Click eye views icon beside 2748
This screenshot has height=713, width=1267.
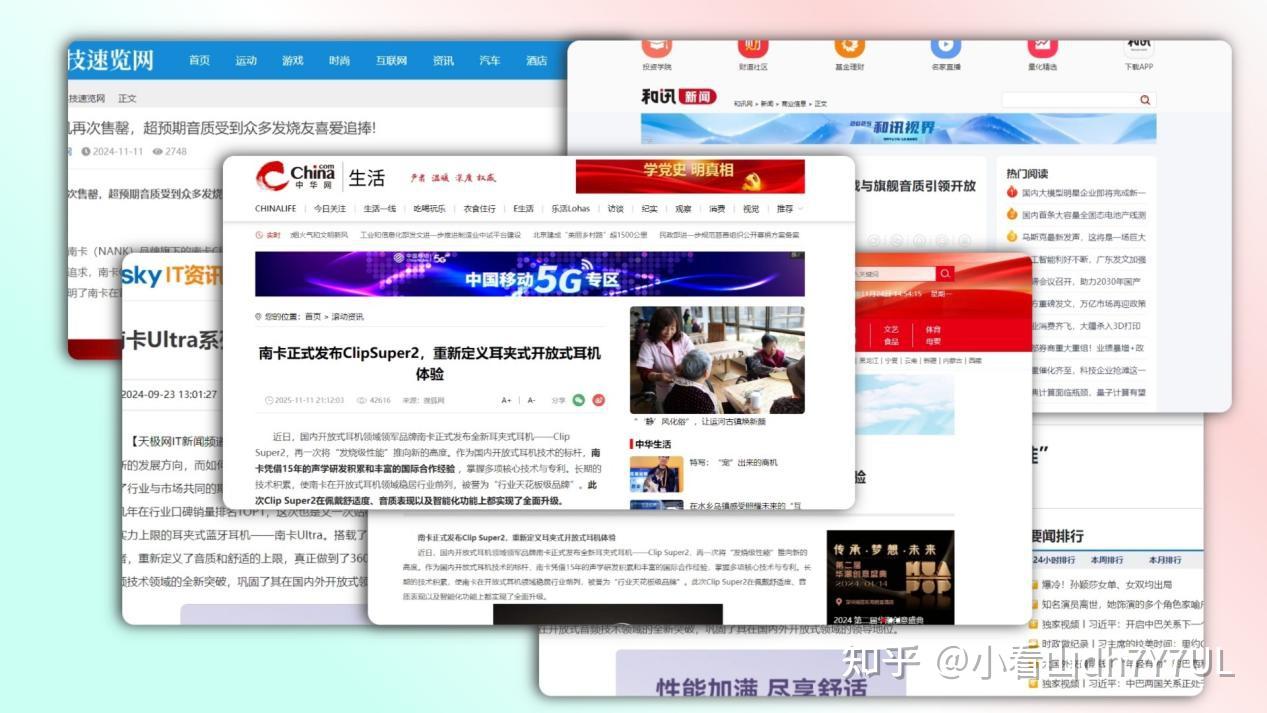click(x=157, y=152)
